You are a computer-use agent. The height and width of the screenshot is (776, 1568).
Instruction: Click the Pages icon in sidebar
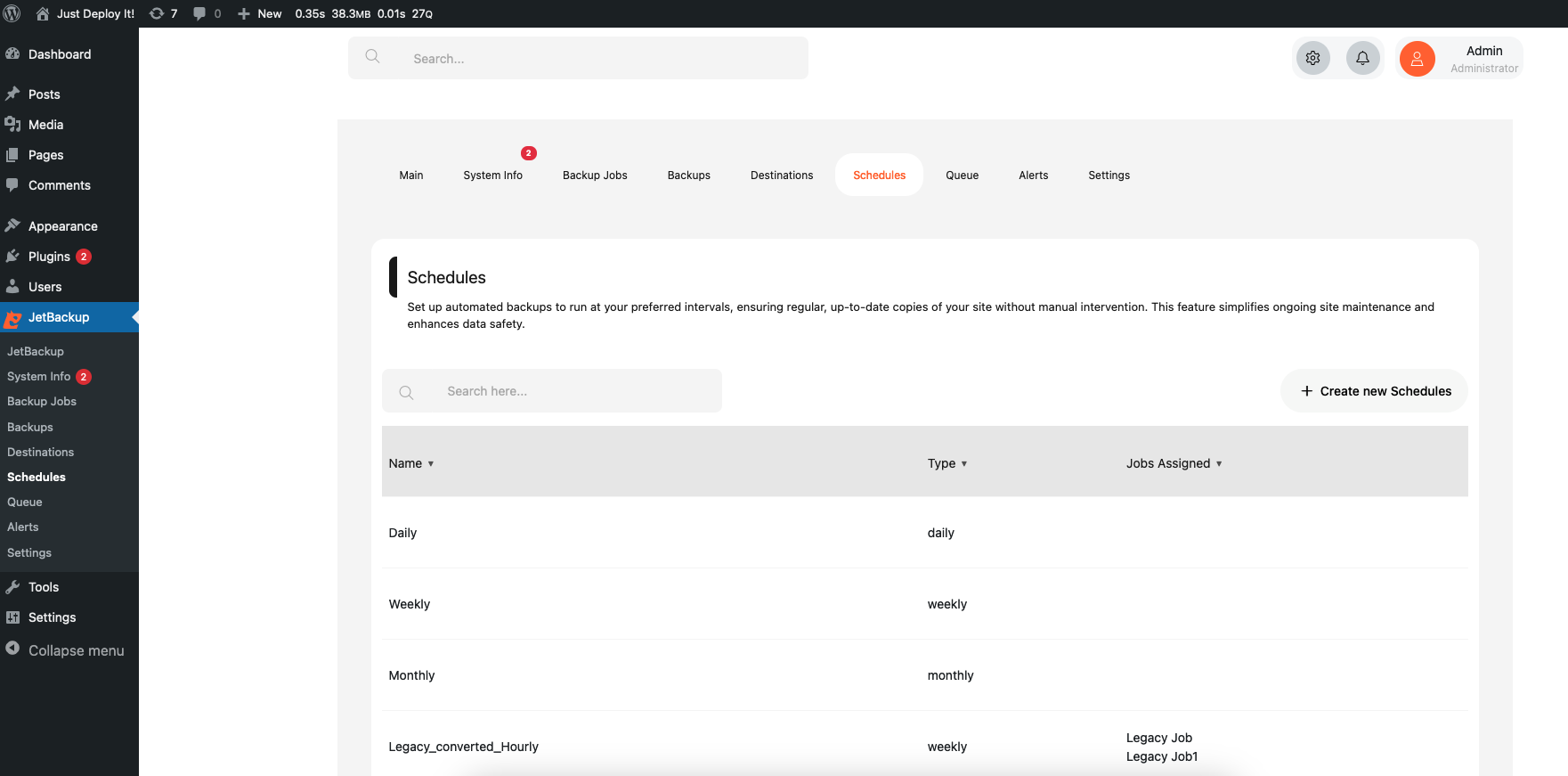pyautogui.click(x=12, y=154)
